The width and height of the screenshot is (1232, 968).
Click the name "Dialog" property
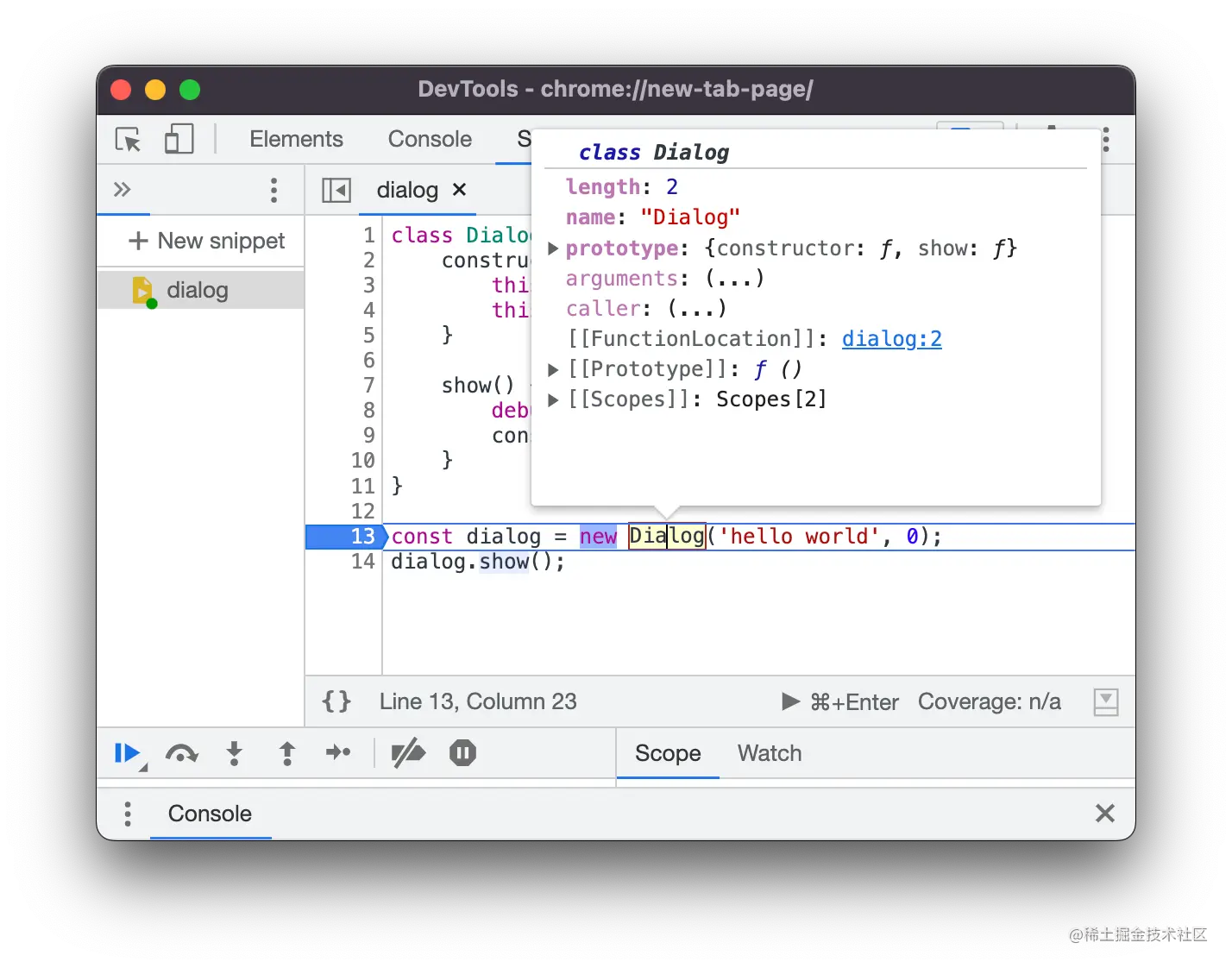click(653, 217)
